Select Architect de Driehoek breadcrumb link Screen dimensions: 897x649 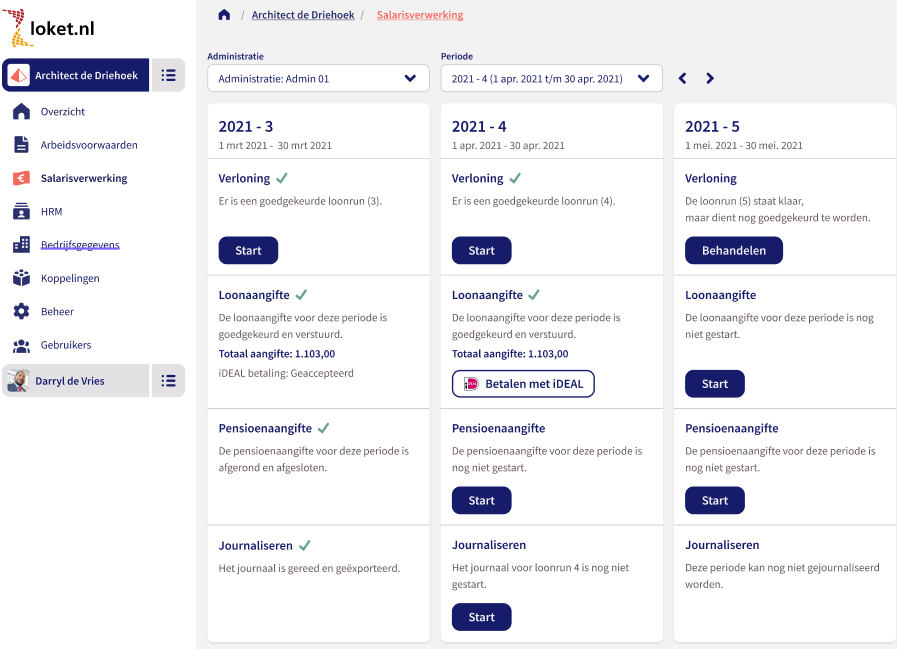pyautogui.click(x=303, y=15)
